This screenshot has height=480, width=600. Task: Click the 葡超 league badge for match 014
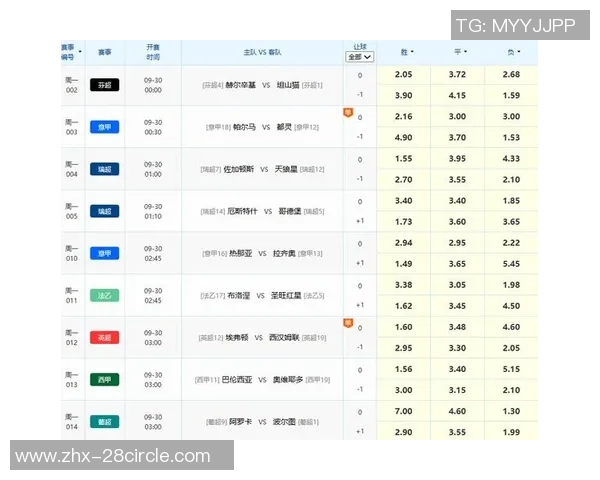pos(104,422)
